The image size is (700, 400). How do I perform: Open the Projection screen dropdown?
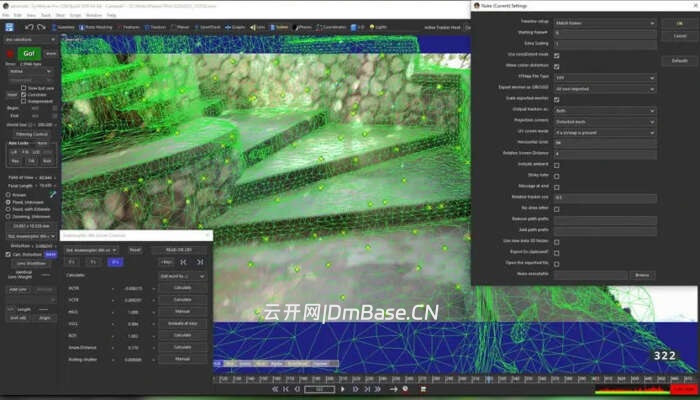point(605,121)
